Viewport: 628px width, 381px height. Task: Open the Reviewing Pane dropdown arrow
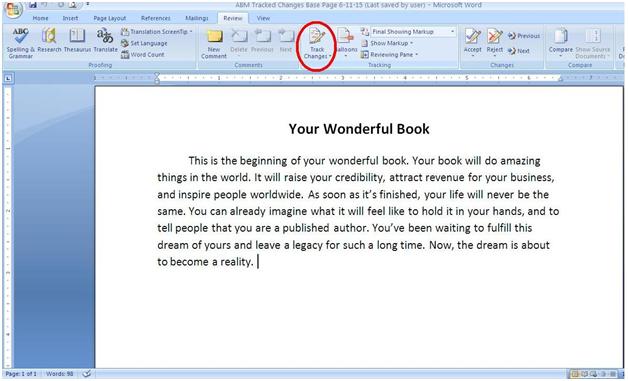click(417, 54)
